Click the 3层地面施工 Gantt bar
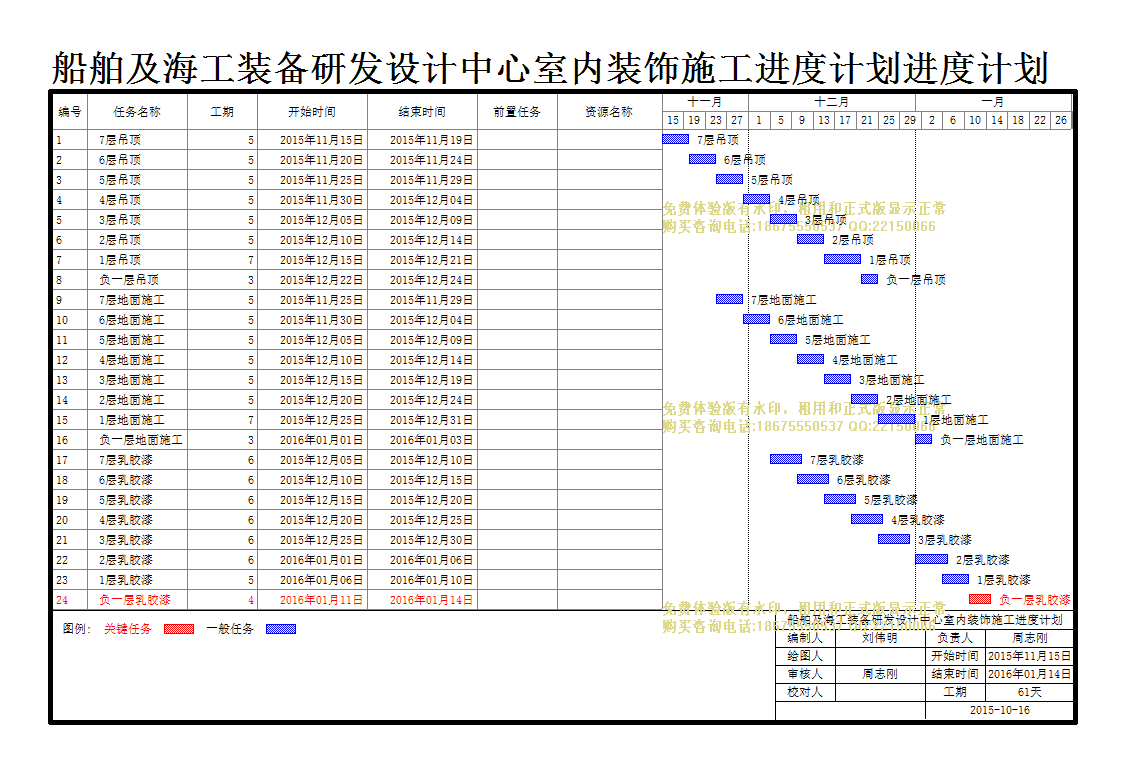Image resolution: width=1124 pixels, height=771 pixels. point(837,380)
